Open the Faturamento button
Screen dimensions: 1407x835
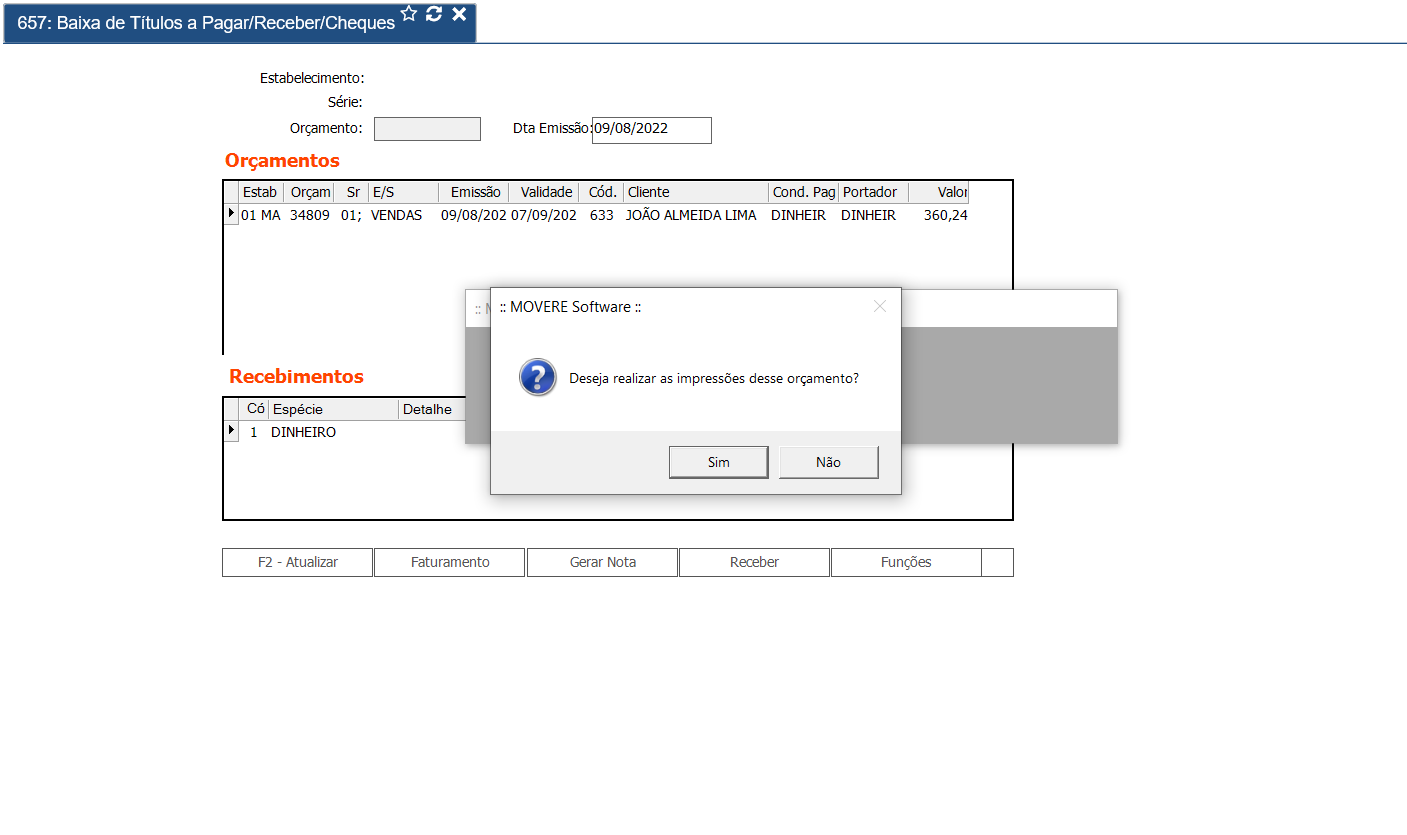(x=450, y=562)
